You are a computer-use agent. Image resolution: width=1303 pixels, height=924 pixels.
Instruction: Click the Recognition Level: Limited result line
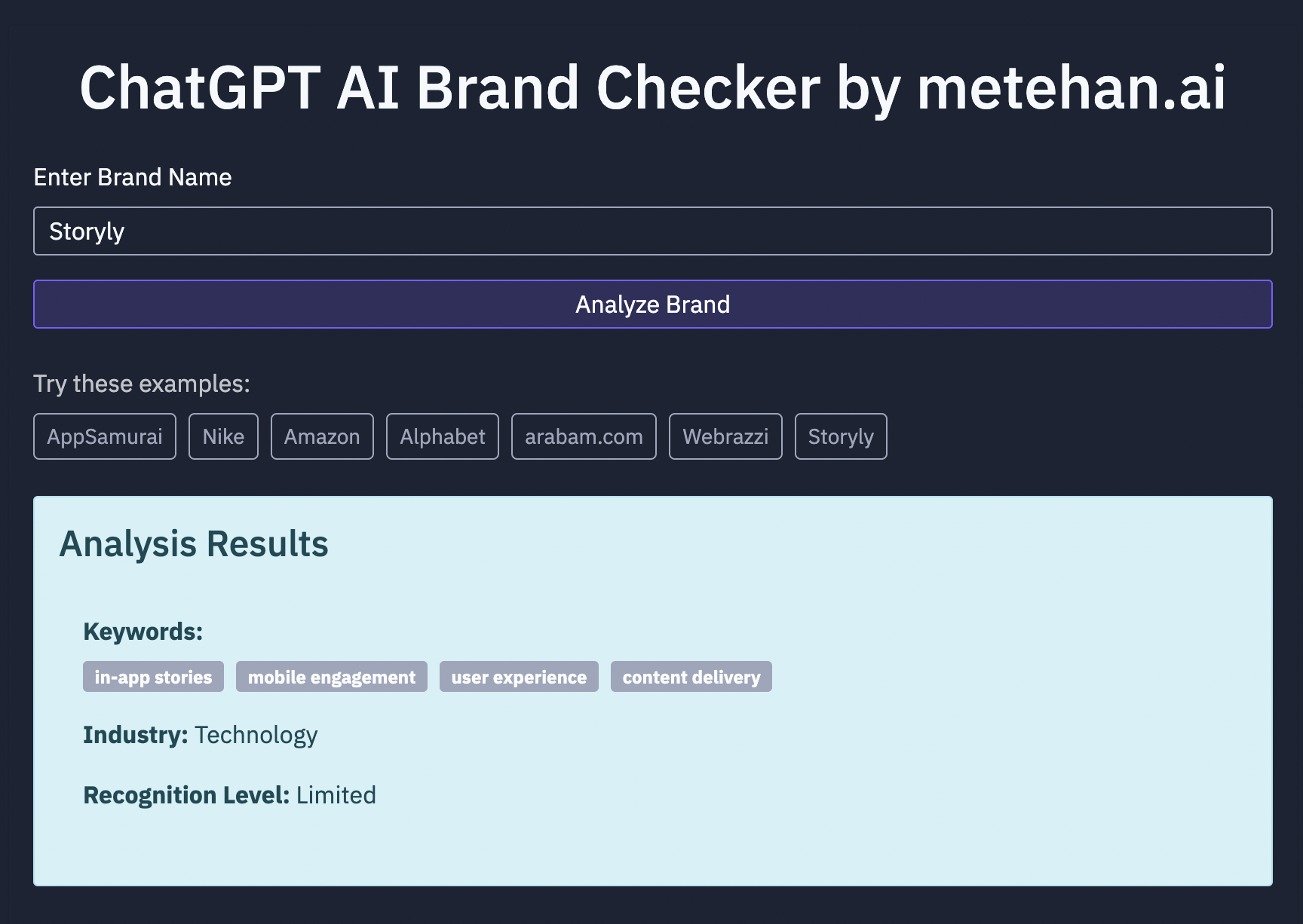pos(229,795)
